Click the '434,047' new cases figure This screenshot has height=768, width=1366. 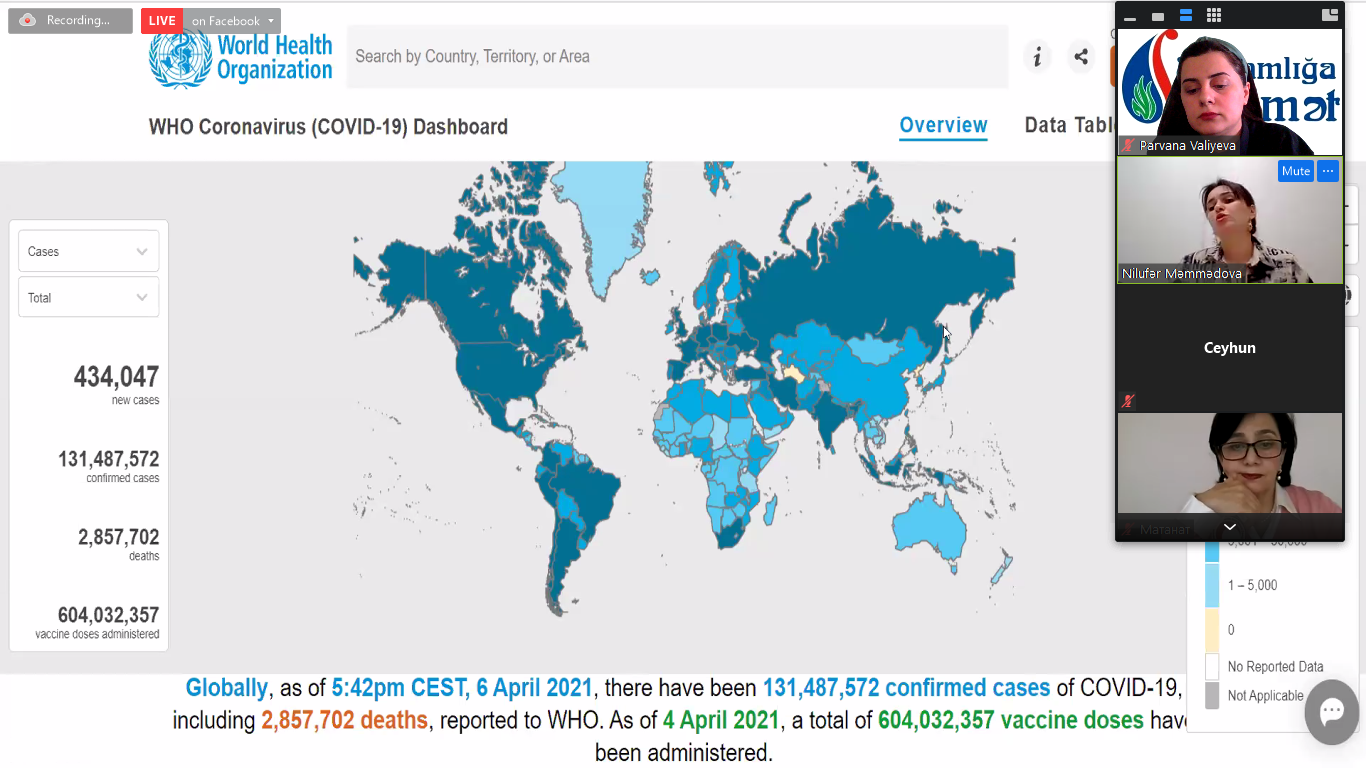tap(116, 377)
